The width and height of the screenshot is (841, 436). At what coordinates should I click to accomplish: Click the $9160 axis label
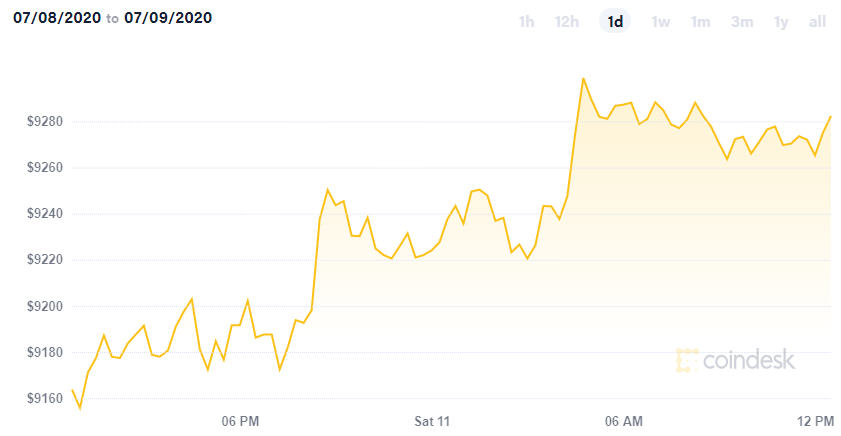click(x=45, y=398)
